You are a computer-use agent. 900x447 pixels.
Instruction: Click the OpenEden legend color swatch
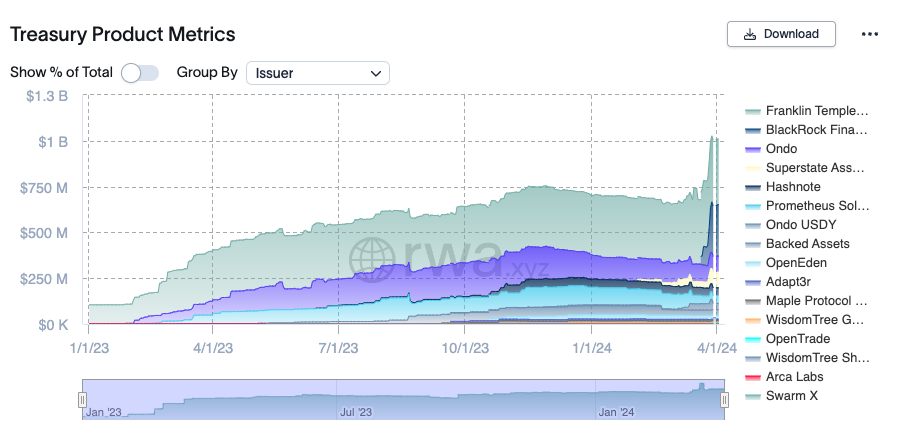[753, 263]
